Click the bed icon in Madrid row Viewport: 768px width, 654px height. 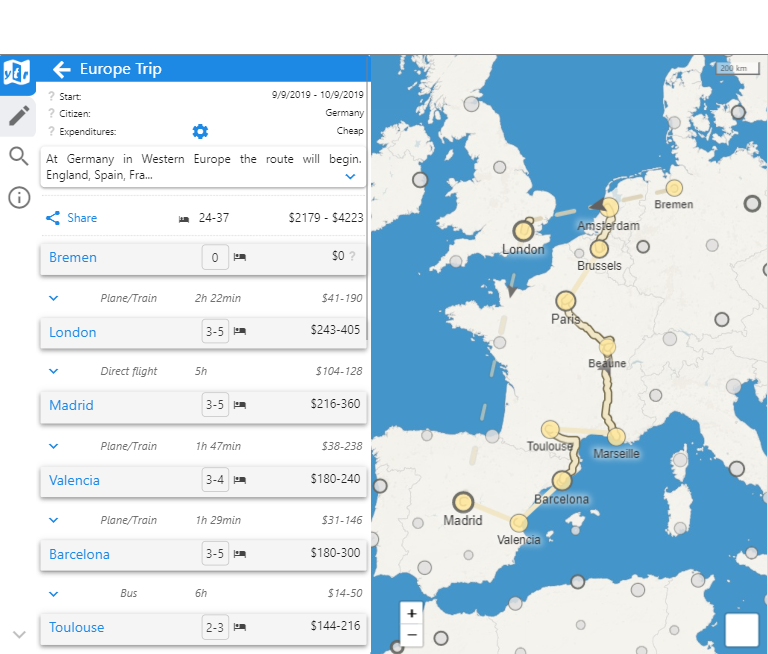240,405
